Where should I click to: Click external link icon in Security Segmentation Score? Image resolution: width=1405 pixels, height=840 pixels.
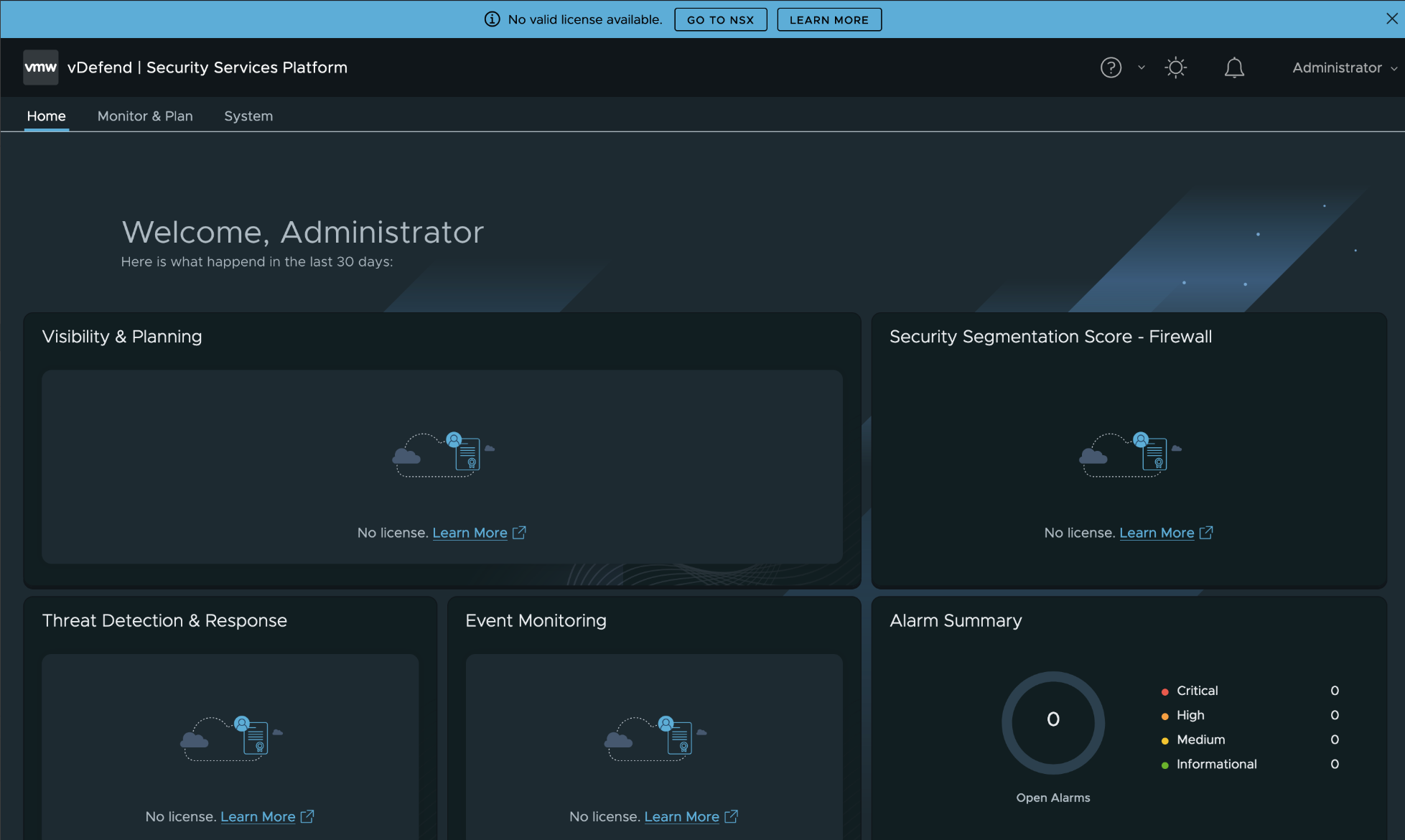coord(1206,532)
